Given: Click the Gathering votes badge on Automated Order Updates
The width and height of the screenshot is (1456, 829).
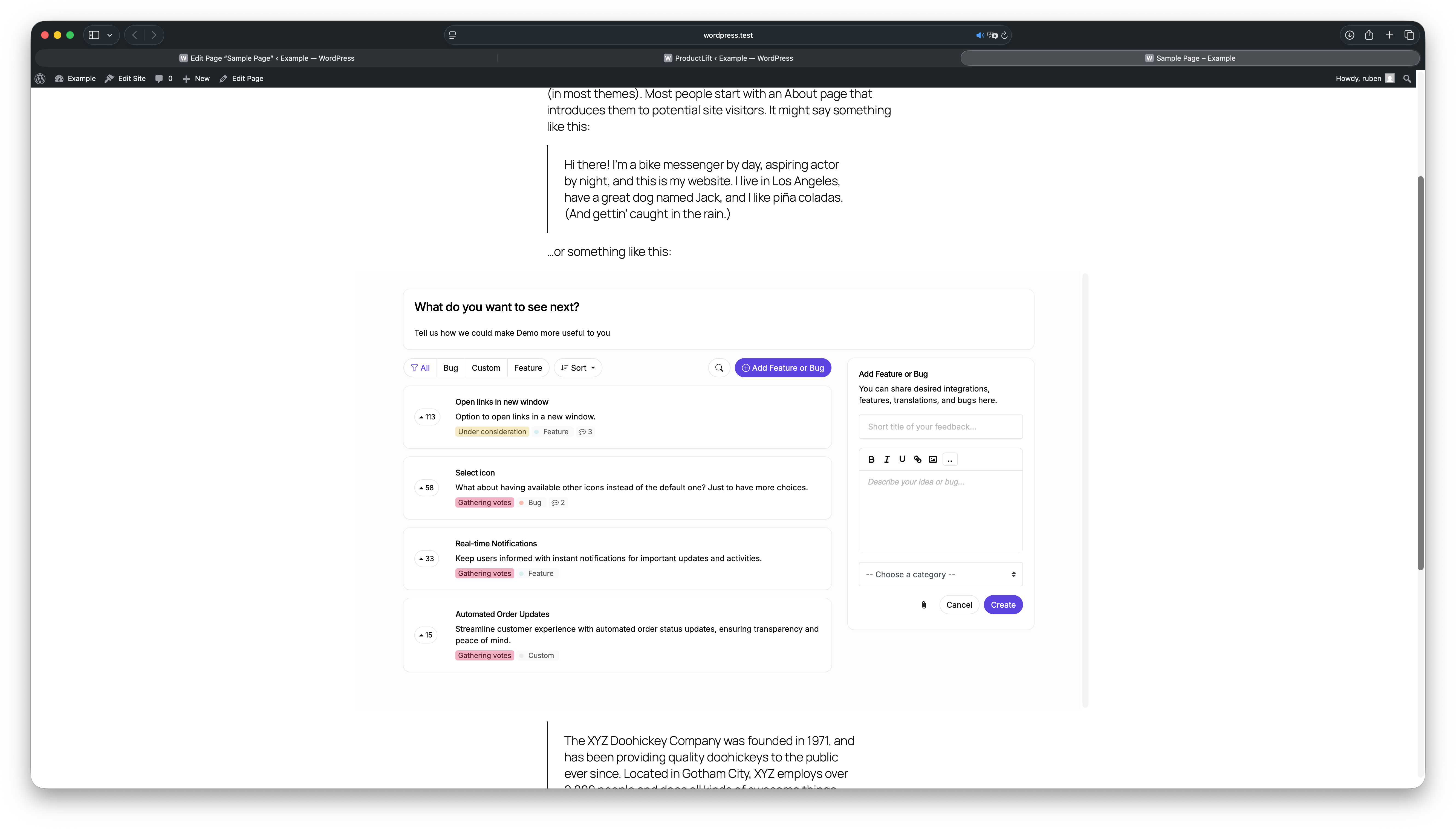Looking at the screenshot, I should pyautogui.click(x=485, y=655).
